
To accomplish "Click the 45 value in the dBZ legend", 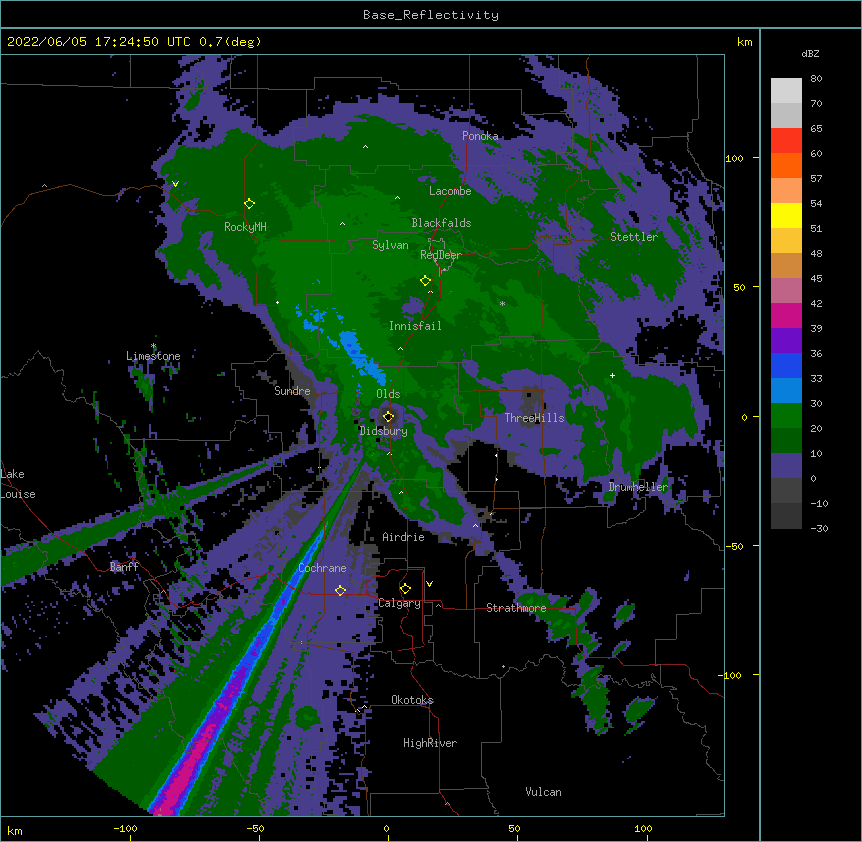I will [x=816, y=278].
